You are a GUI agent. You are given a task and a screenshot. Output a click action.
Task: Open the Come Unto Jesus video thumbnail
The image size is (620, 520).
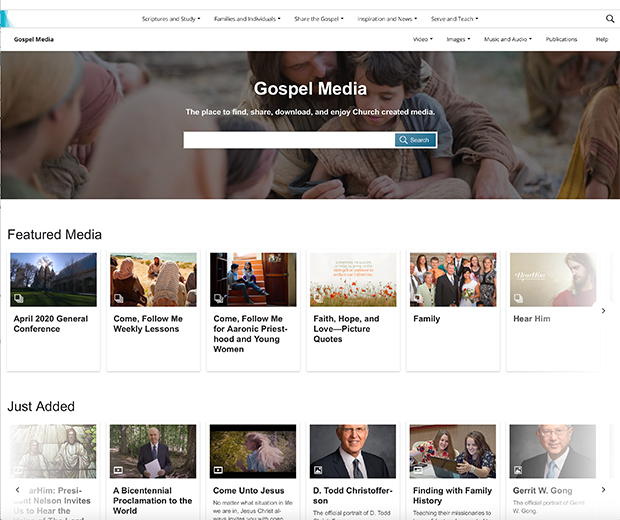pos(253,451)
